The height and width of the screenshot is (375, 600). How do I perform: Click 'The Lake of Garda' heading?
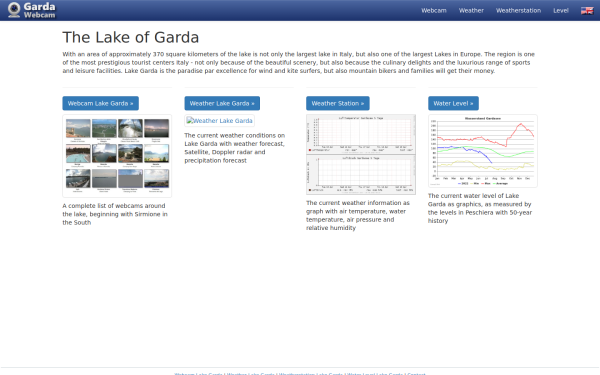[130, 38]
